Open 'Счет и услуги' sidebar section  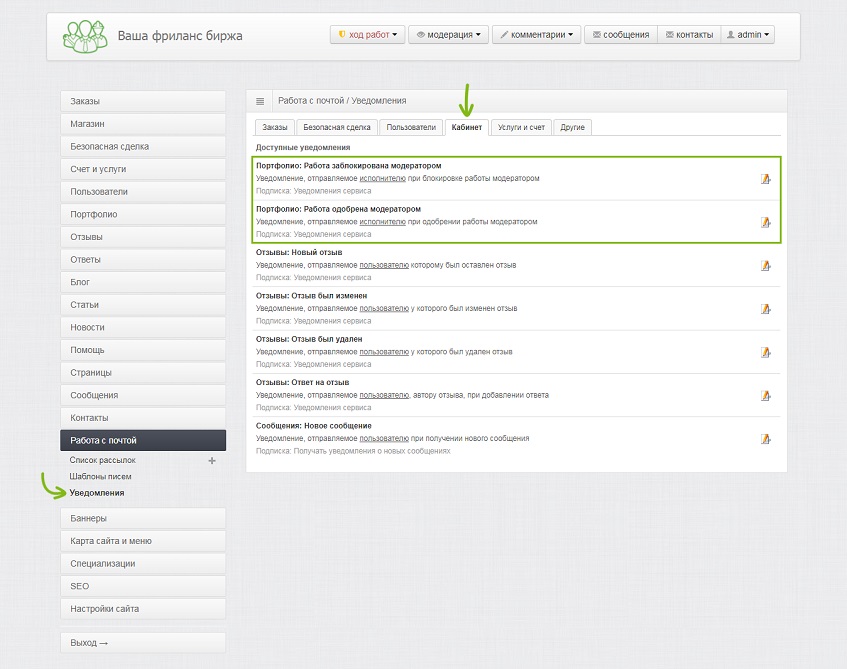coord(143,169)
